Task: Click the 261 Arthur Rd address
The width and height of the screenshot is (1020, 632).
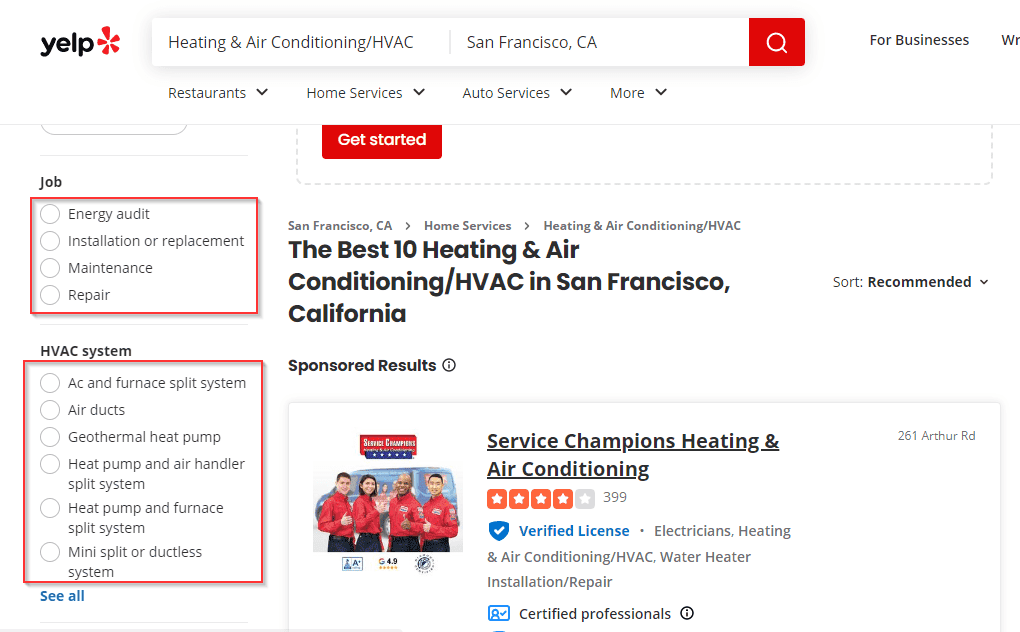Action: click(x=937, y=436)
